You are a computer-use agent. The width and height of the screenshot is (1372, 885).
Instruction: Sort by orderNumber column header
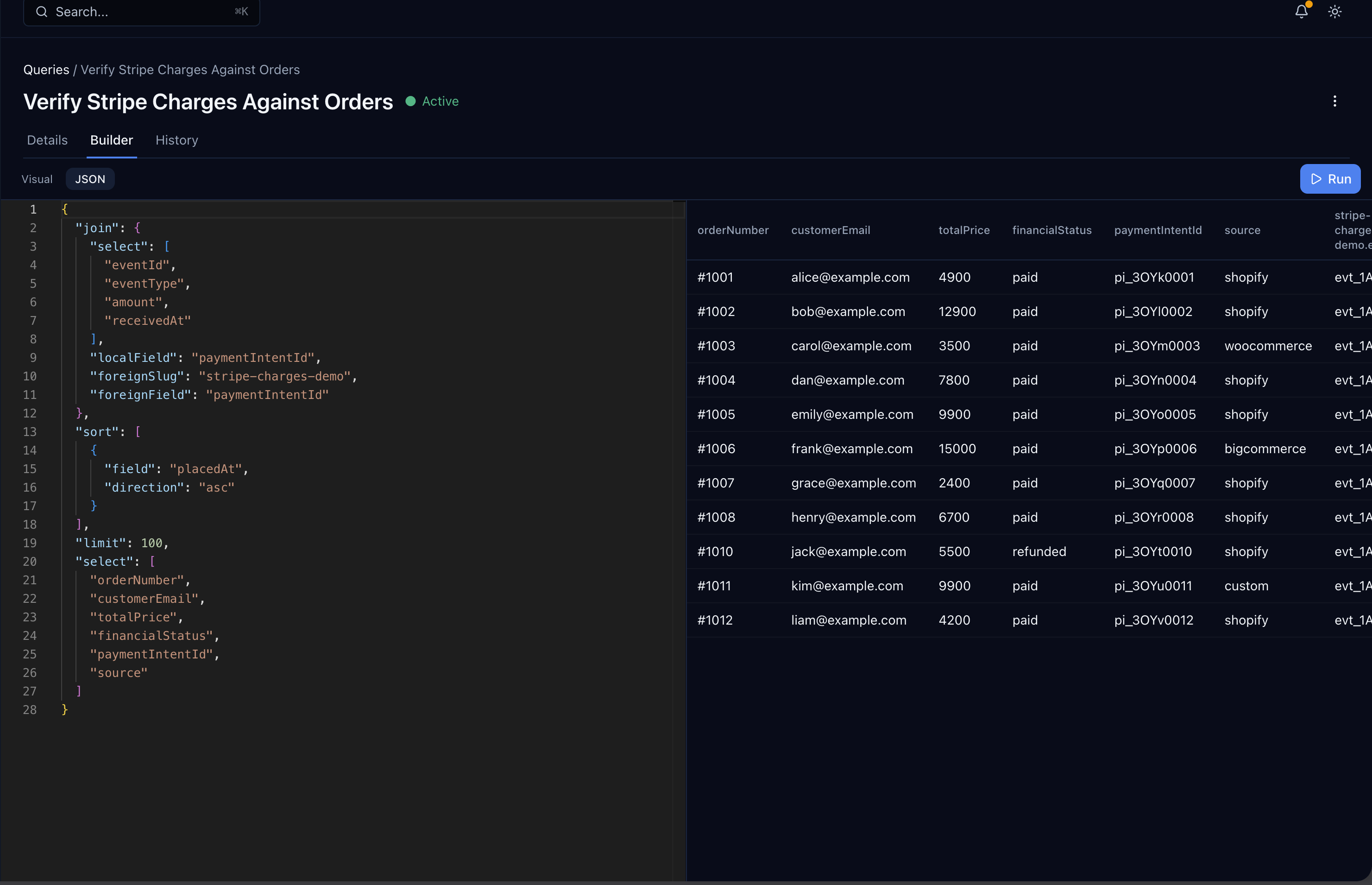click(732, 230)
